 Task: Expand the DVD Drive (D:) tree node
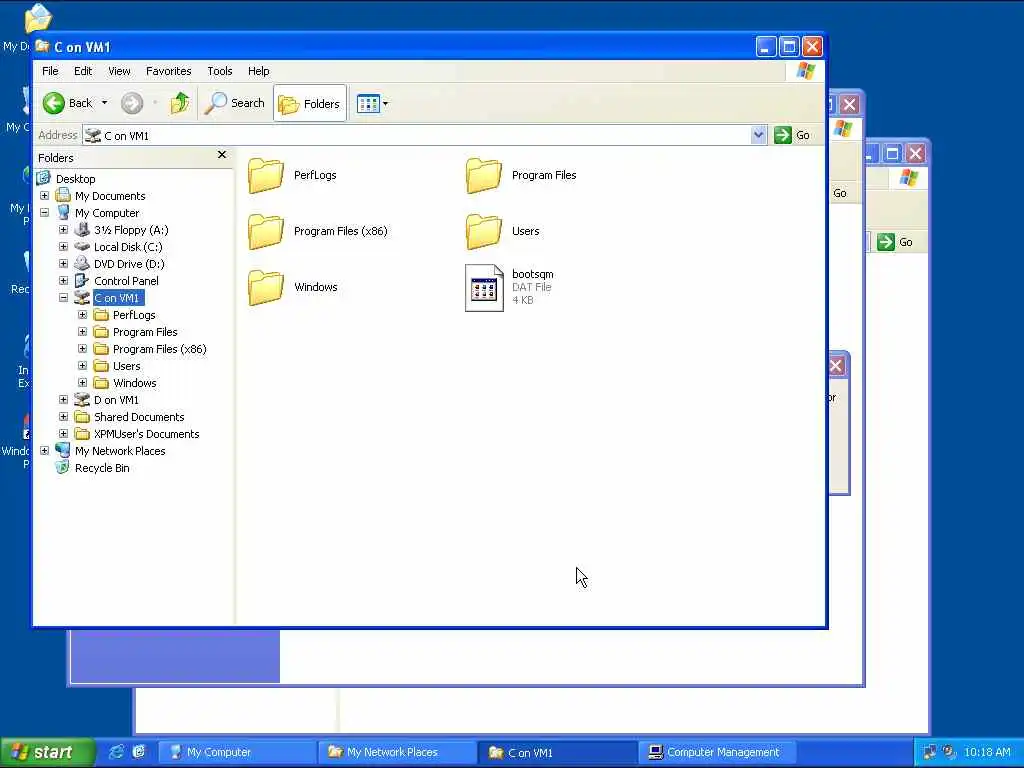coord(63,264)
